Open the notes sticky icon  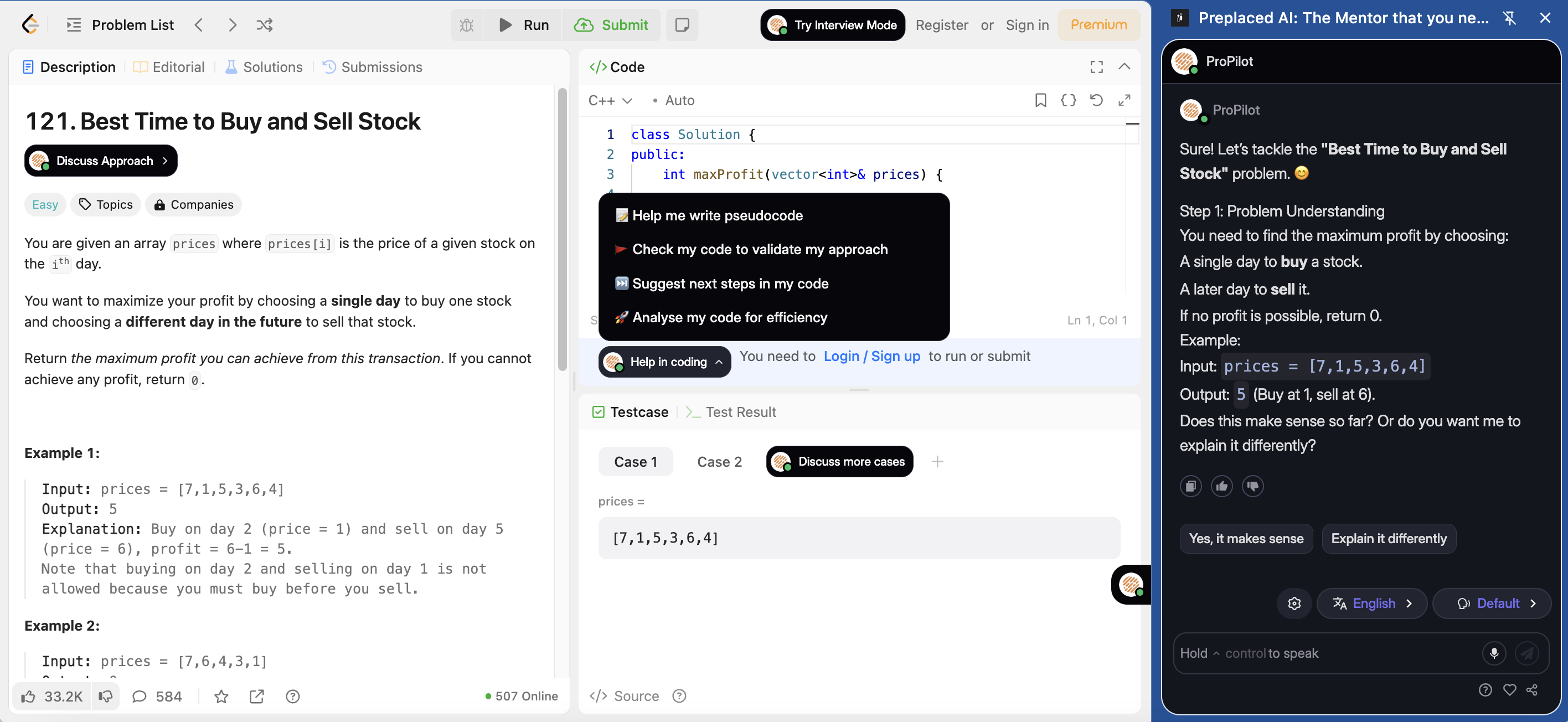click(682, 25)
